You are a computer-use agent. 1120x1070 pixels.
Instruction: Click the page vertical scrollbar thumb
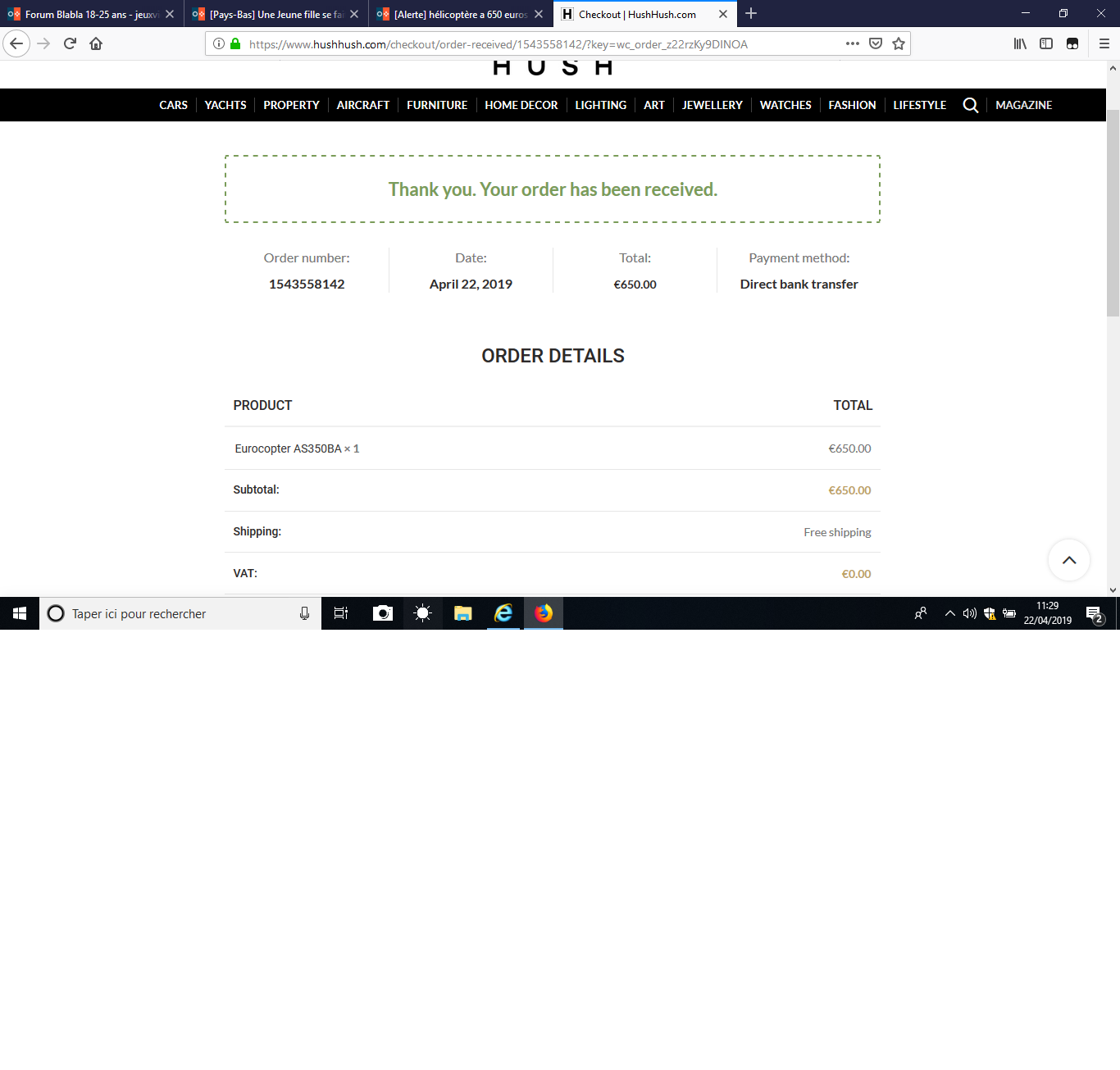point(1113,213)
